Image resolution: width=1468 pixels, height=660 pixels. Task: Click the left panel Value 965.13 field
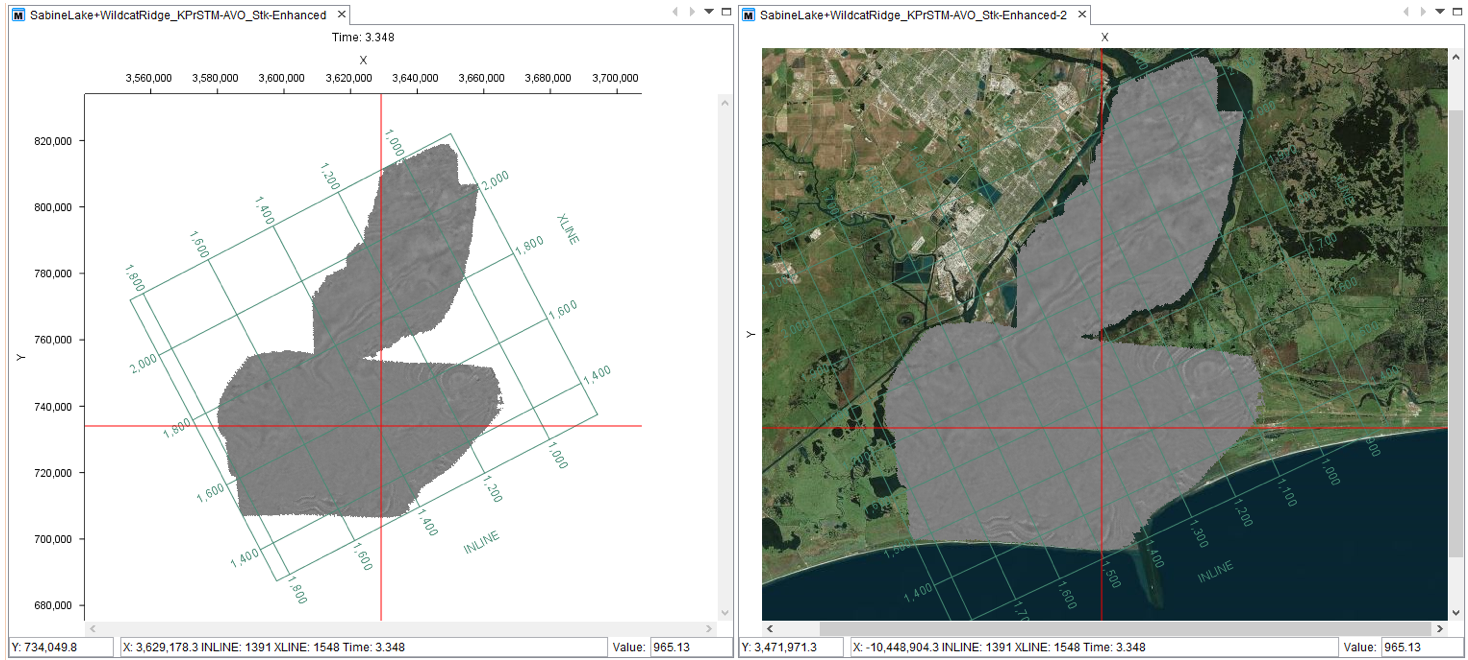(691, 647)
